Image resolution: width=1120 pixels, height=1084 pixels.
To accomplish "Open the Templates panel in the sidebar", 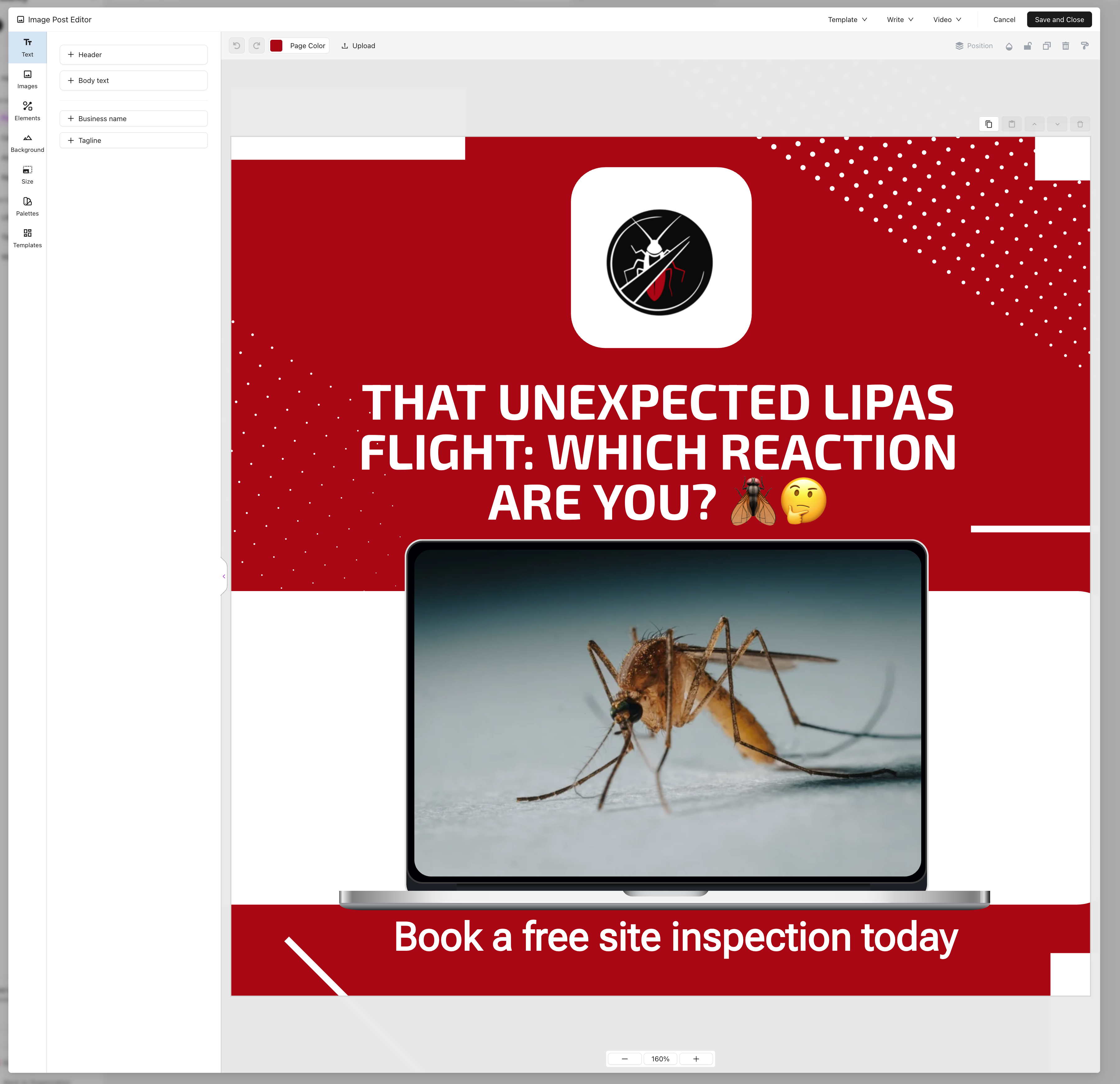I will click(x=27, y=238).
